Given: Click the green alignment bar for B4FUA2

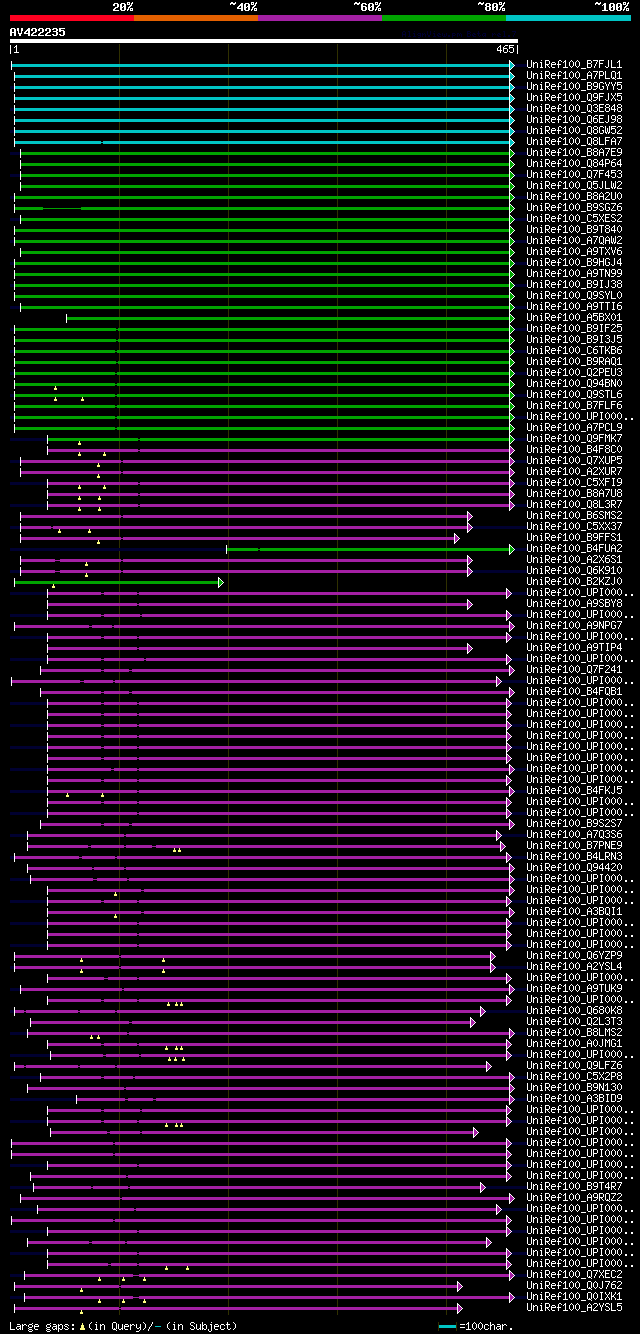Looking at the screenshot, I should [x=371, y=549].
